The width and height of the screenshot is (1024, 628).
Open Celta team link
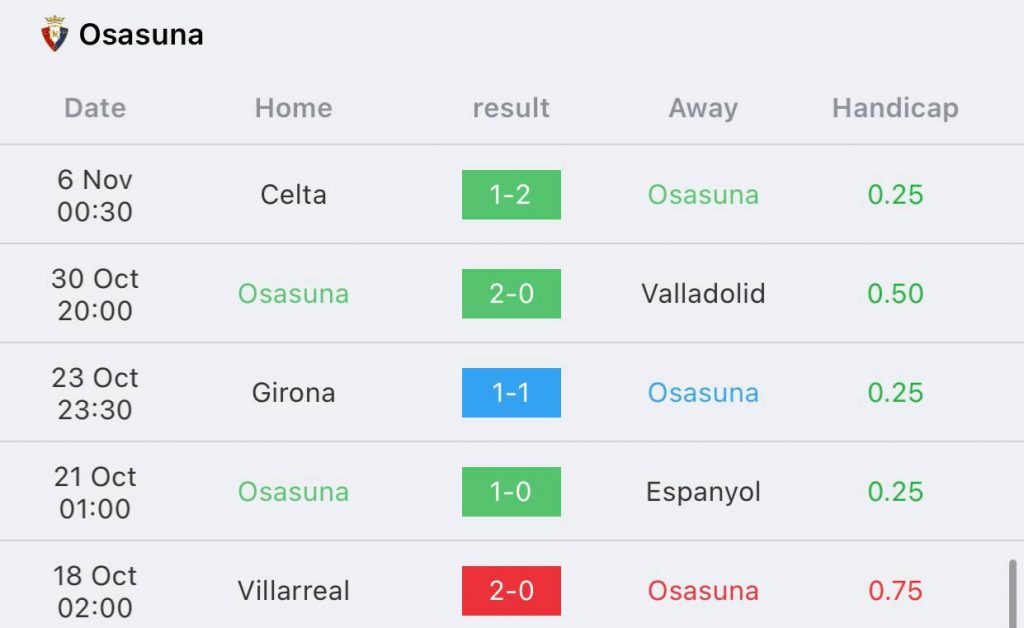pos(293,195)
